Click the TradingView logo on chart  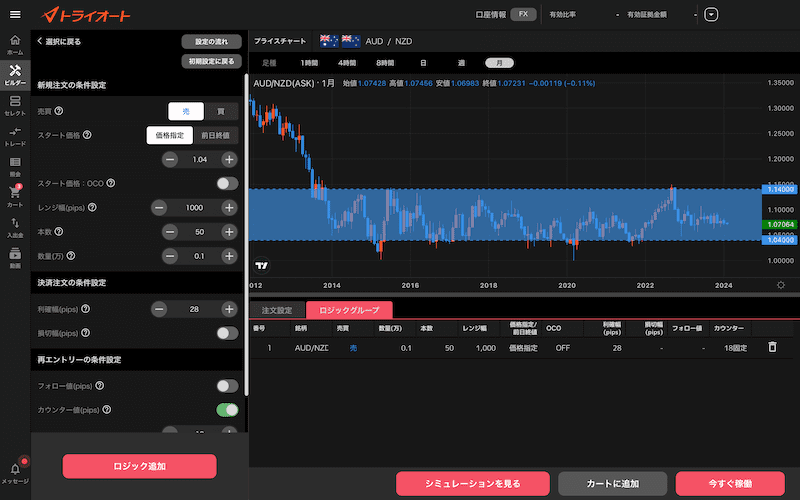pyautogui.click(x=262, y=265)
